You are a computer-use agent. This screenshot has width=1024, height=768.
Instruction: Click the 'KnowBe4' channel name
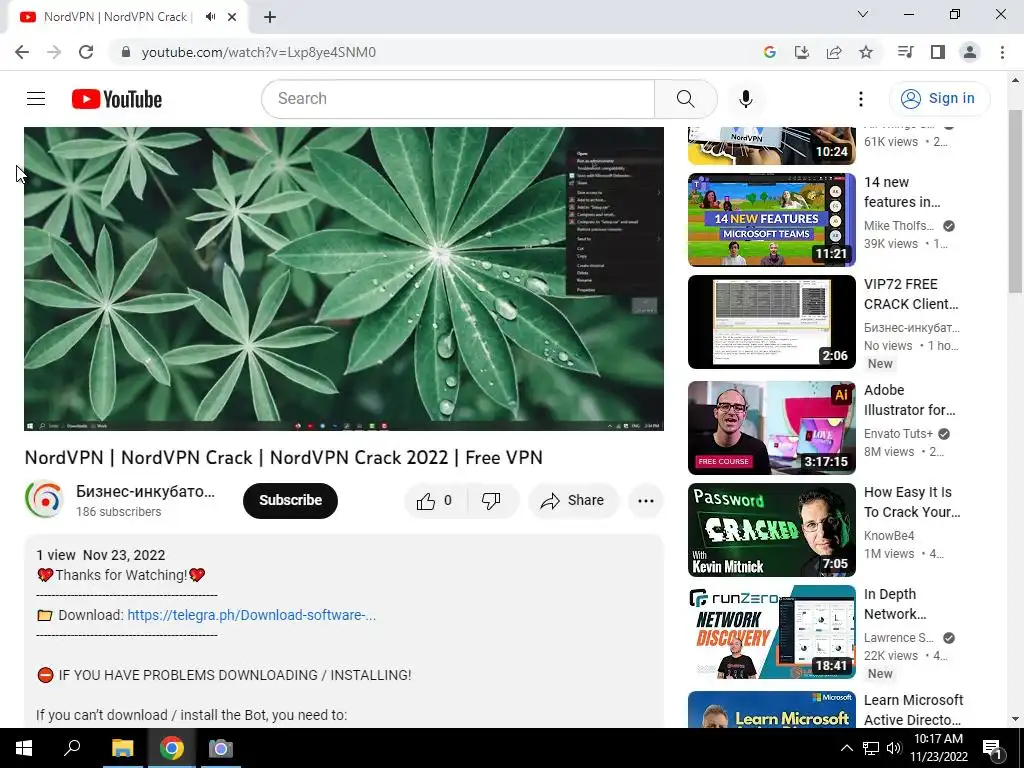(x=889, y=536)
